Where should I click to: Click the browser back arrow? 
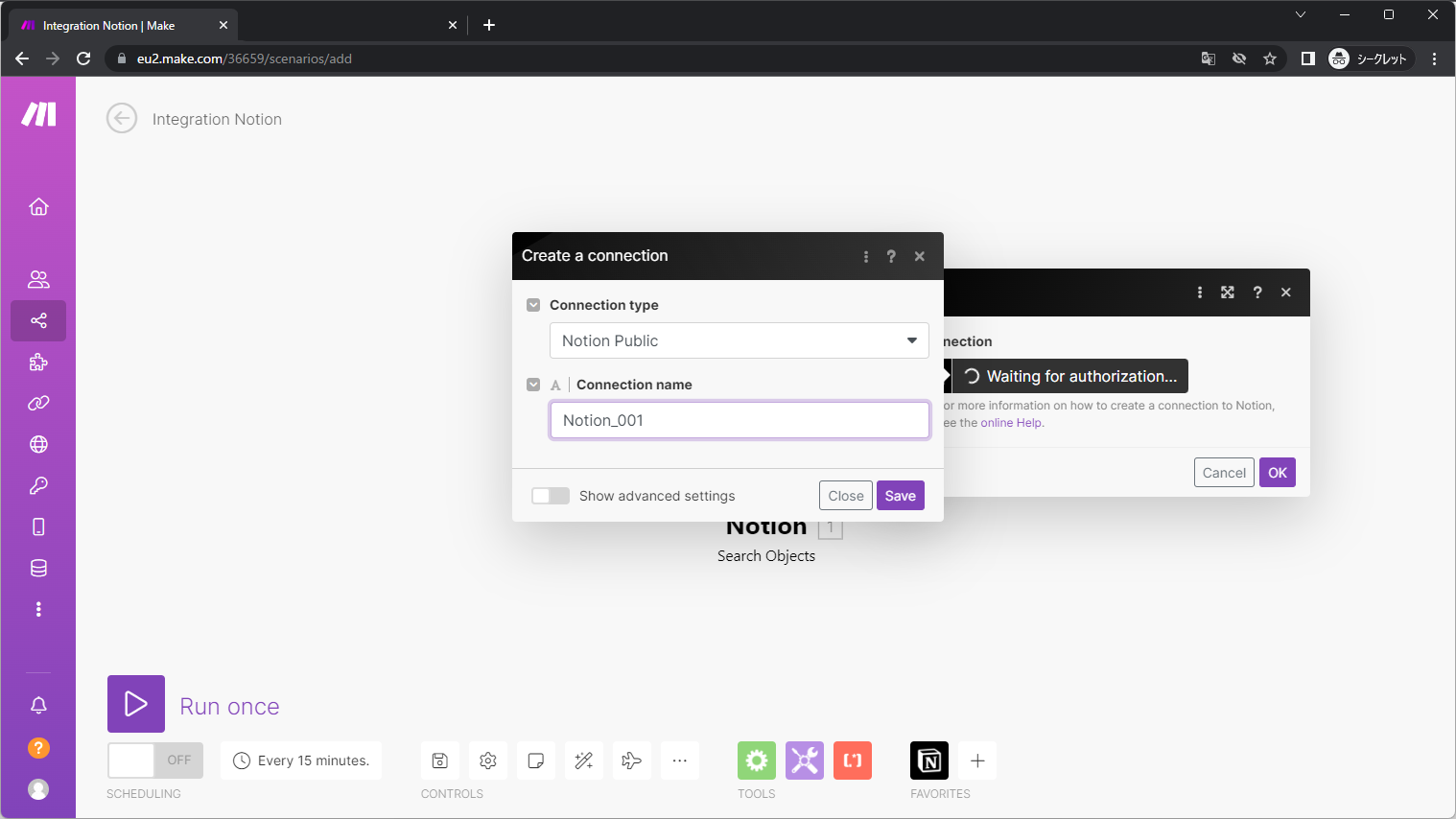click(x=22, y=58)
